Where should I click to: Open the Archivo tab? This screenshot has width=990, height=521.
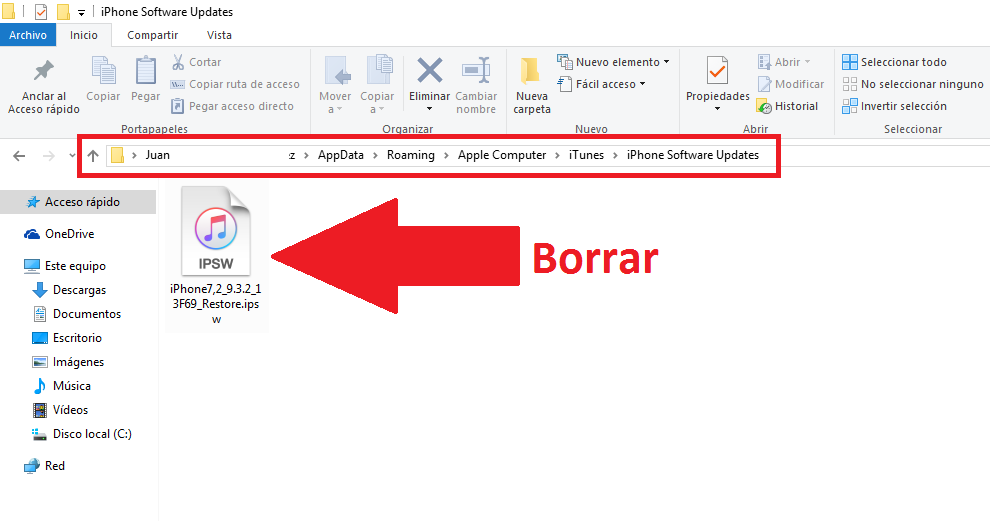click(x=28, y=35)
